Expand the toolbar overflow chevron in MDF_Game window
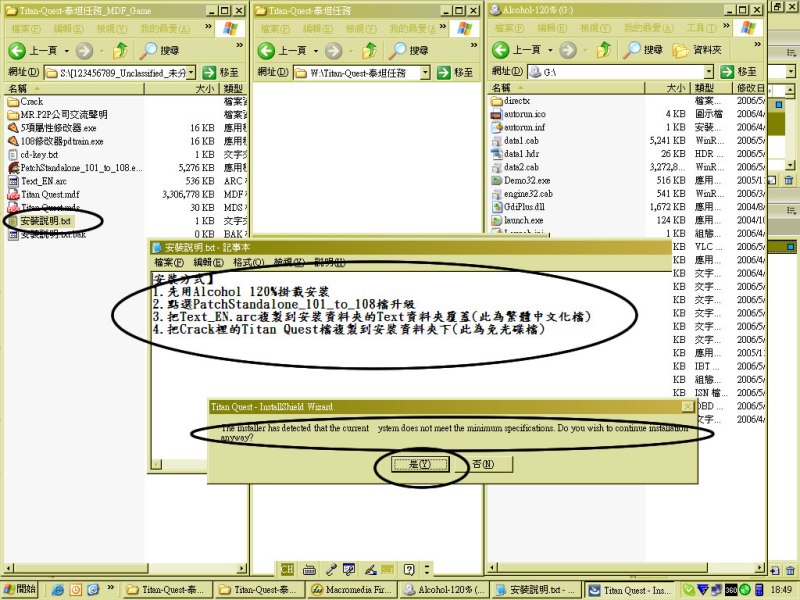Screen dimensions: 800x600 239,45
